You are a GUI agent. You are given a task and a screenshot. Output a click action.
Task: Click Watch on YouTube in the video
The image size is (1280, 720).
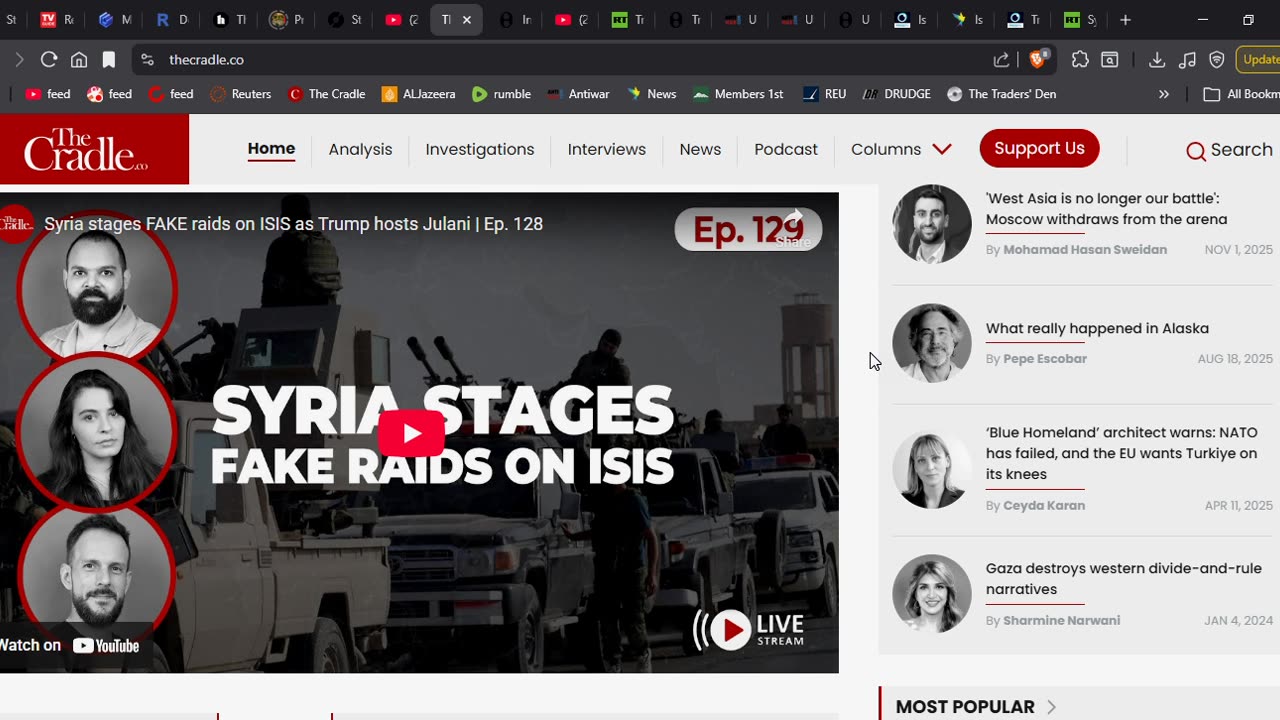70,645
